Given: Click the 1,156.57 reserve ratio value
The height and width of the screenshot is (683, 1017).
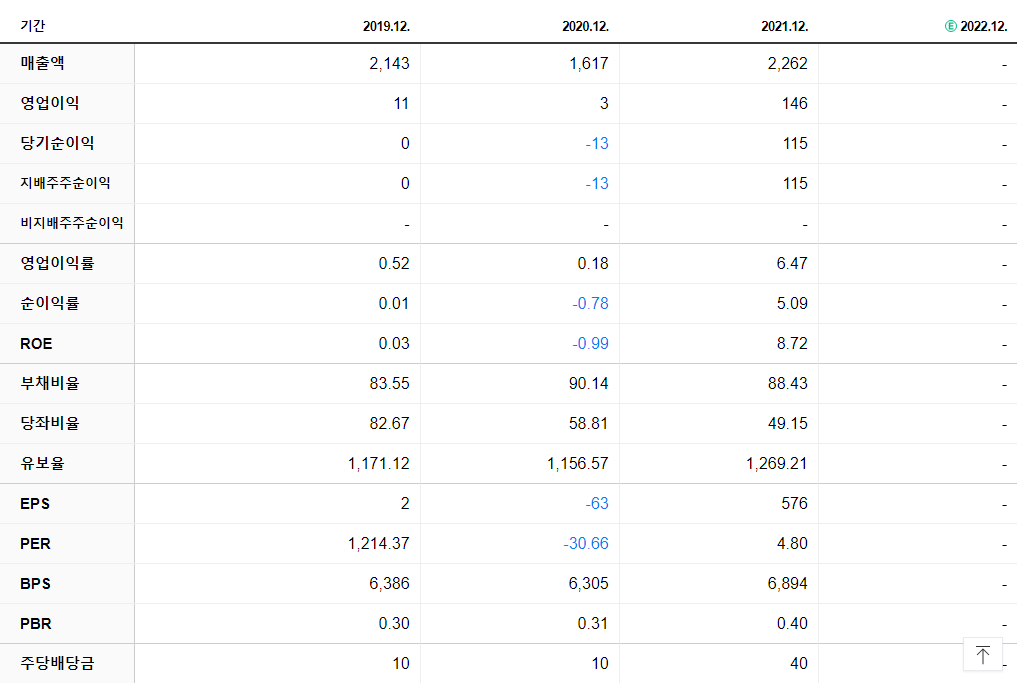Looking at the screenshot, I should tap(578, 464).
